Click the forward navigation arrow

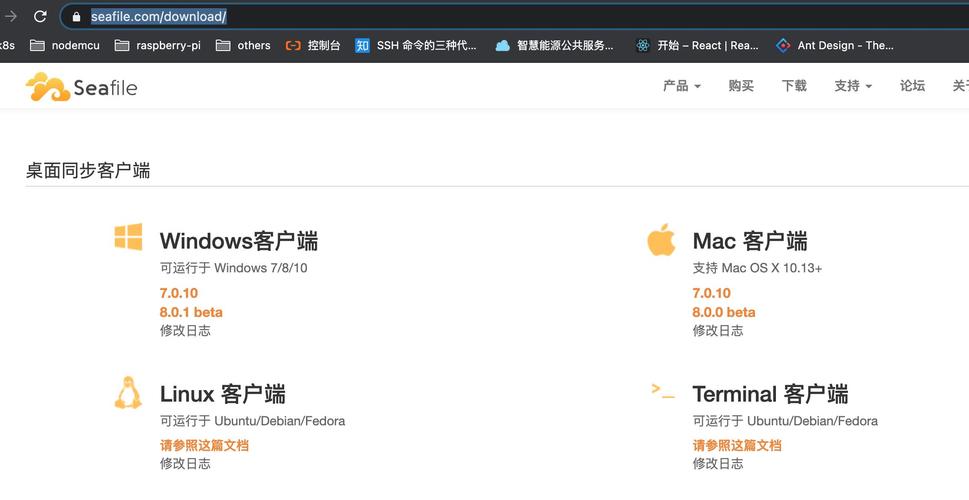coord(11,17)
